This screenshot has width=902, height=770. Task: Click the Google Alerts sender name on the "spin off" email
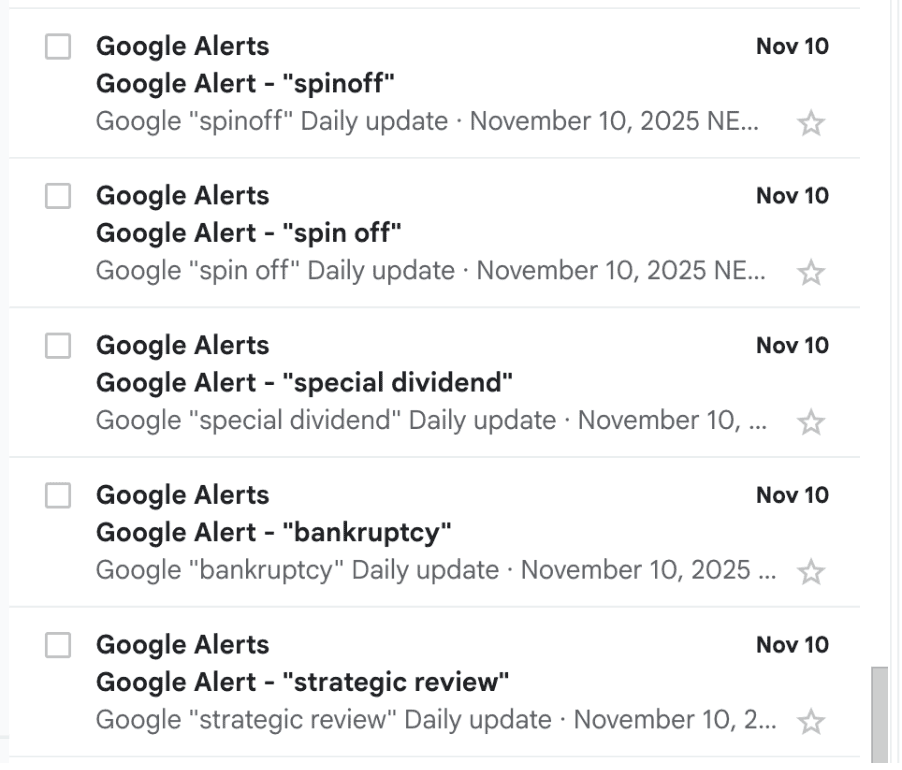182,196
